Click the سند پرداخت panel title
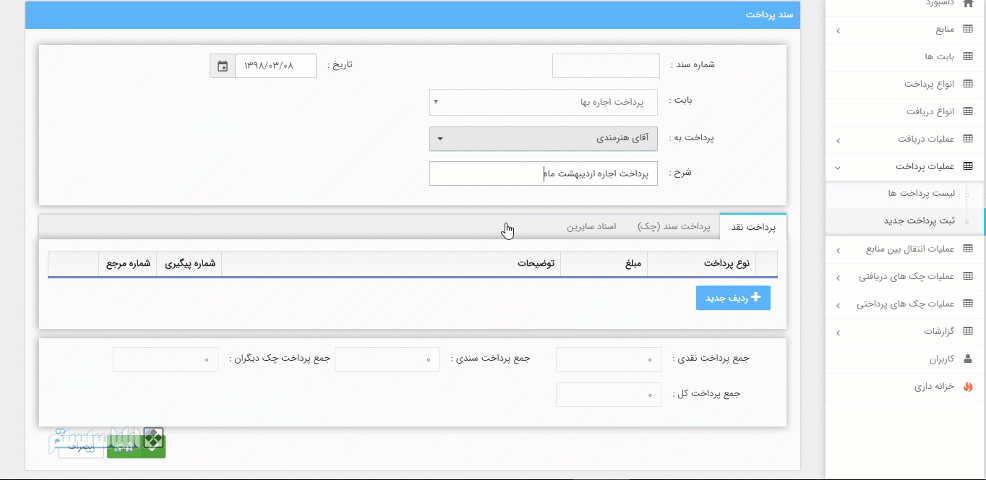 768,14
